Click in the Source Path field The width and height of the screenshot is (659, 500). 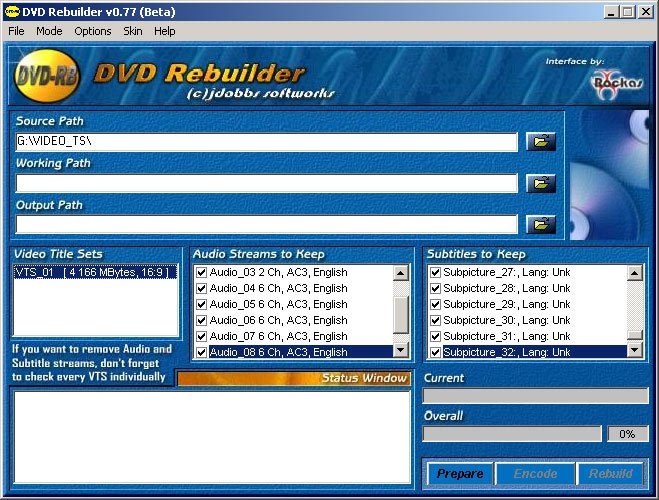click(266, 142)
